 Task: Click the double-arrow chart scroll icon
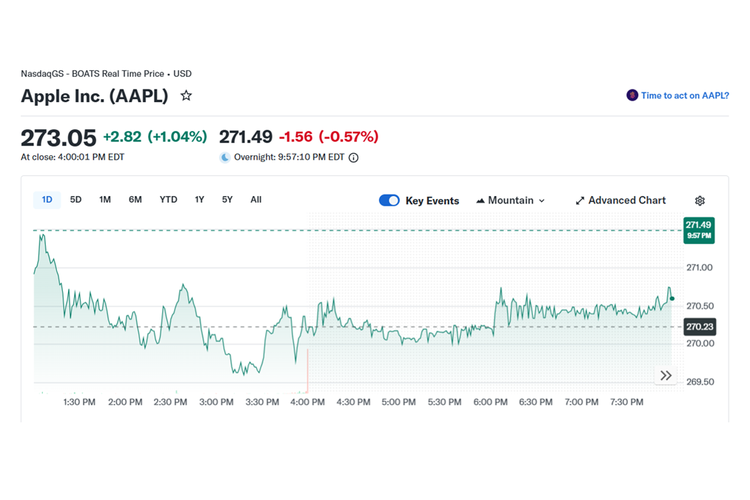click(666, 376)
